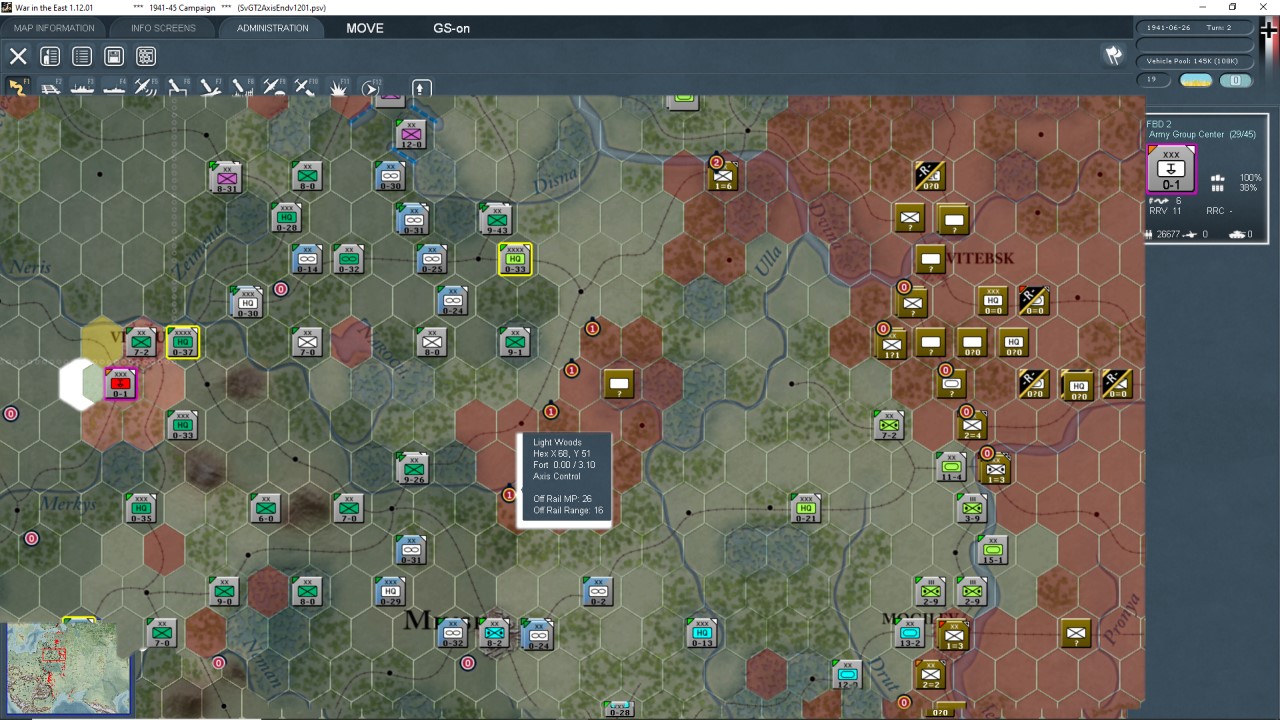Click the Vehicle Pool 145K (108K) readout
This screenshot has height=720, width=1280.
pos(1195,61)
